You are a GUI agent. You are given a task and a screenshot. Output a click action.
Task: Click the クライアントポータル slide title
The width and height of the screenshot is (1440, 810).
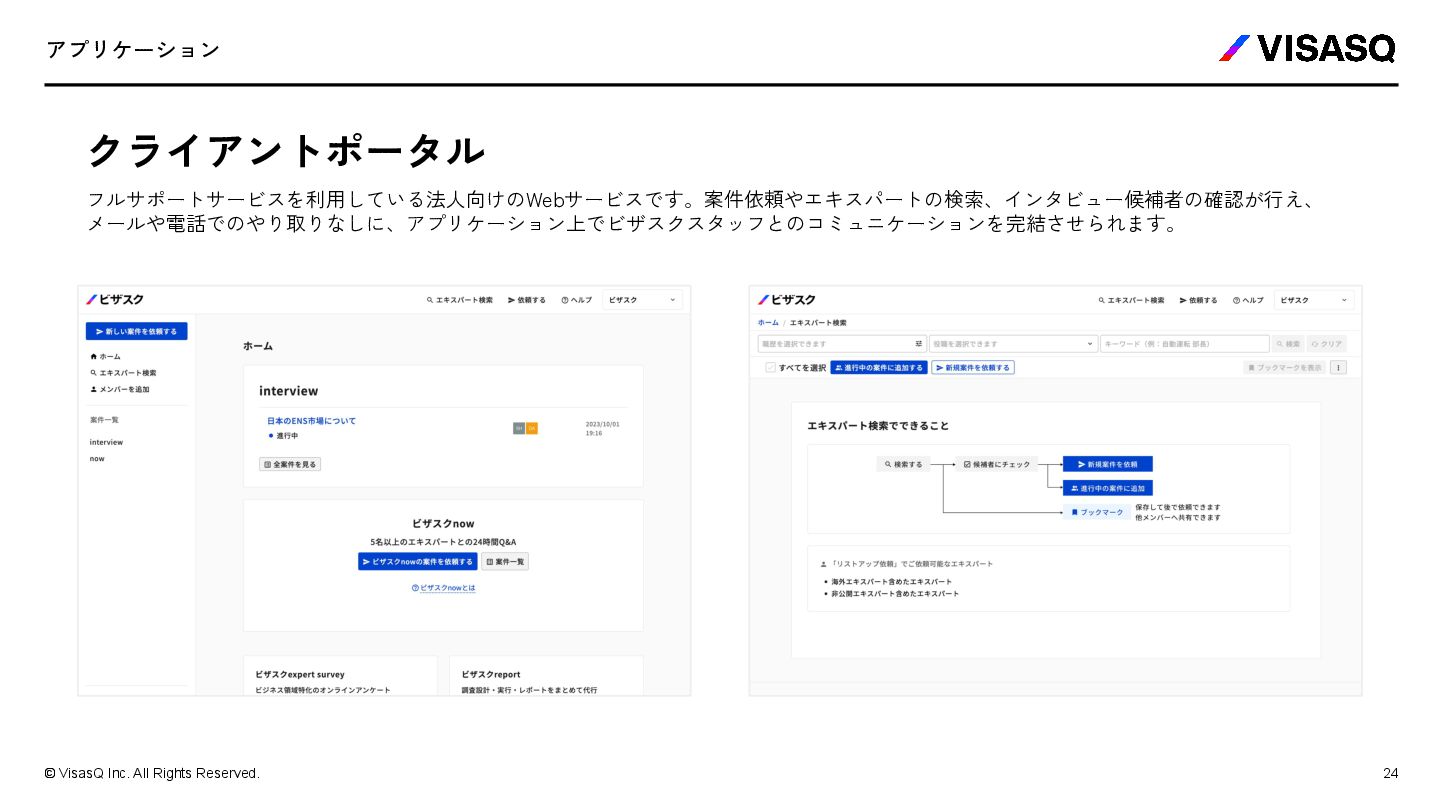(x=286, y=150)
